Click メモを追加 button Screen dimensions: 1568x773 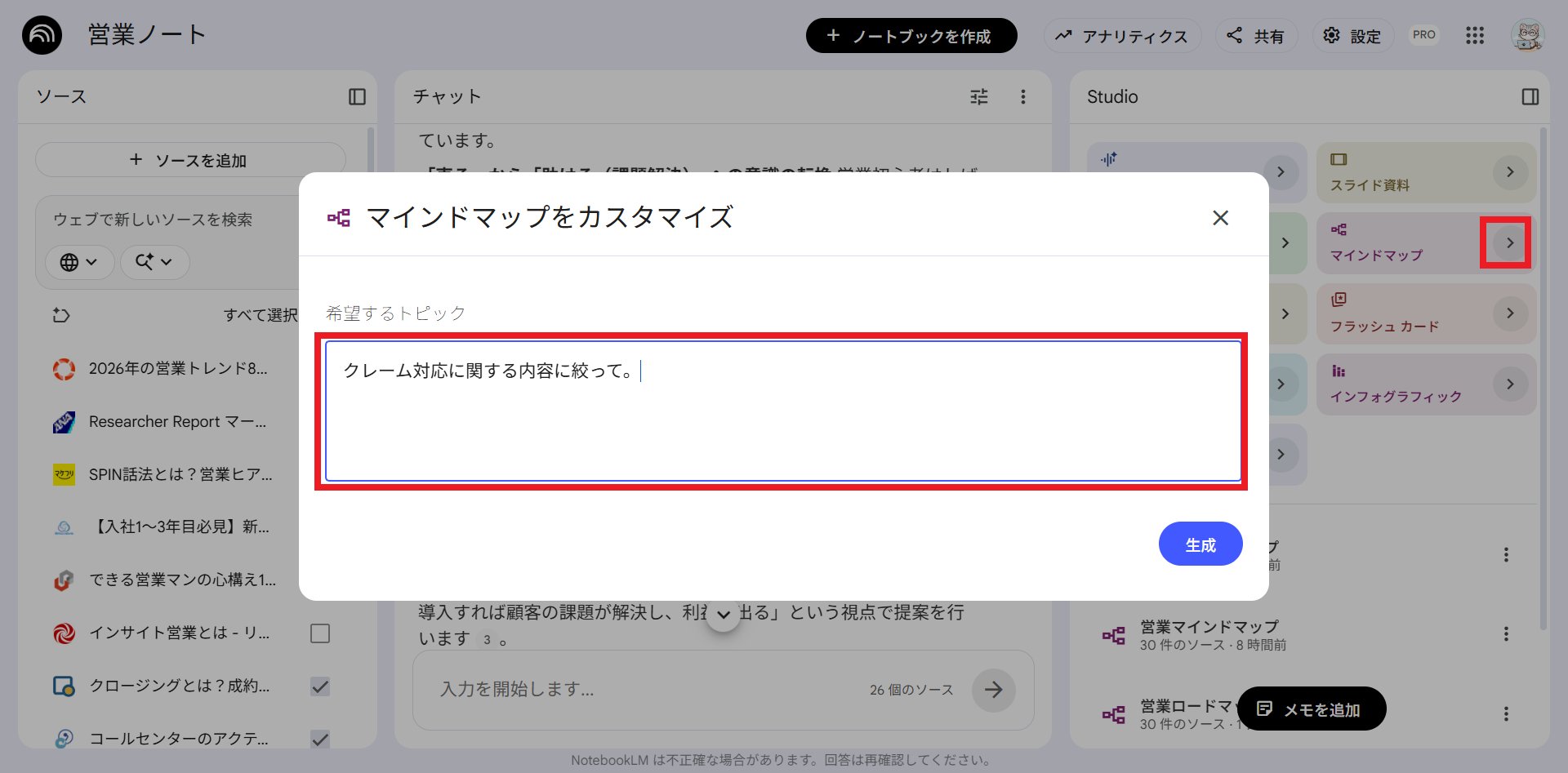[x=1311, y=709]
